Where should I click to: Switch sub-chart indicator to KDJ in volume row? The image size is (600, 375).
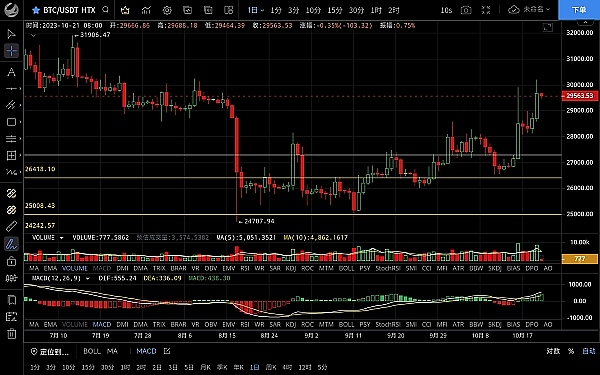click(291, 268)
